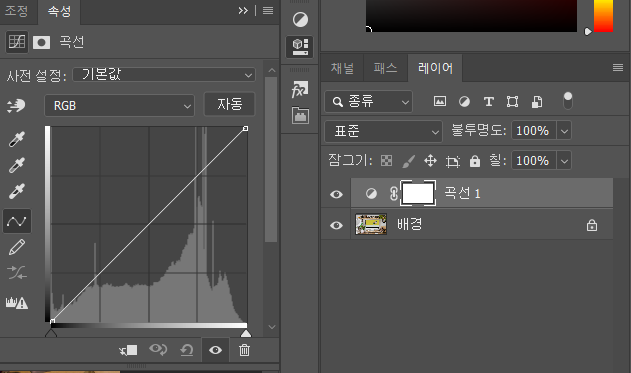Toggle lock position
Screen dimensions: 631x373
click(x=430, y=161)
